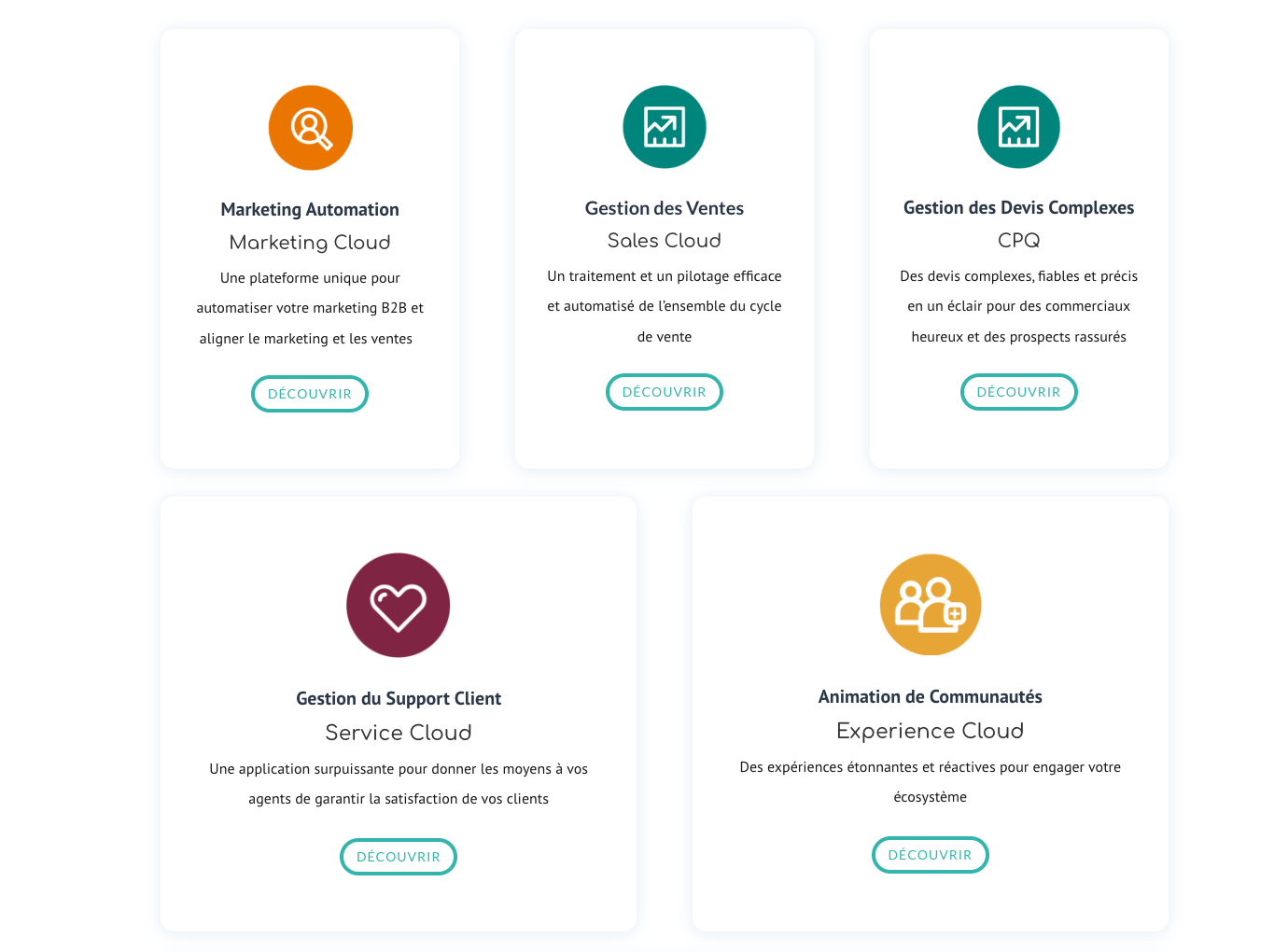The height and width of the screenshot is (952, 1288).
Task: Click the Animation de Communautés title
Action: tap(930, 697)
